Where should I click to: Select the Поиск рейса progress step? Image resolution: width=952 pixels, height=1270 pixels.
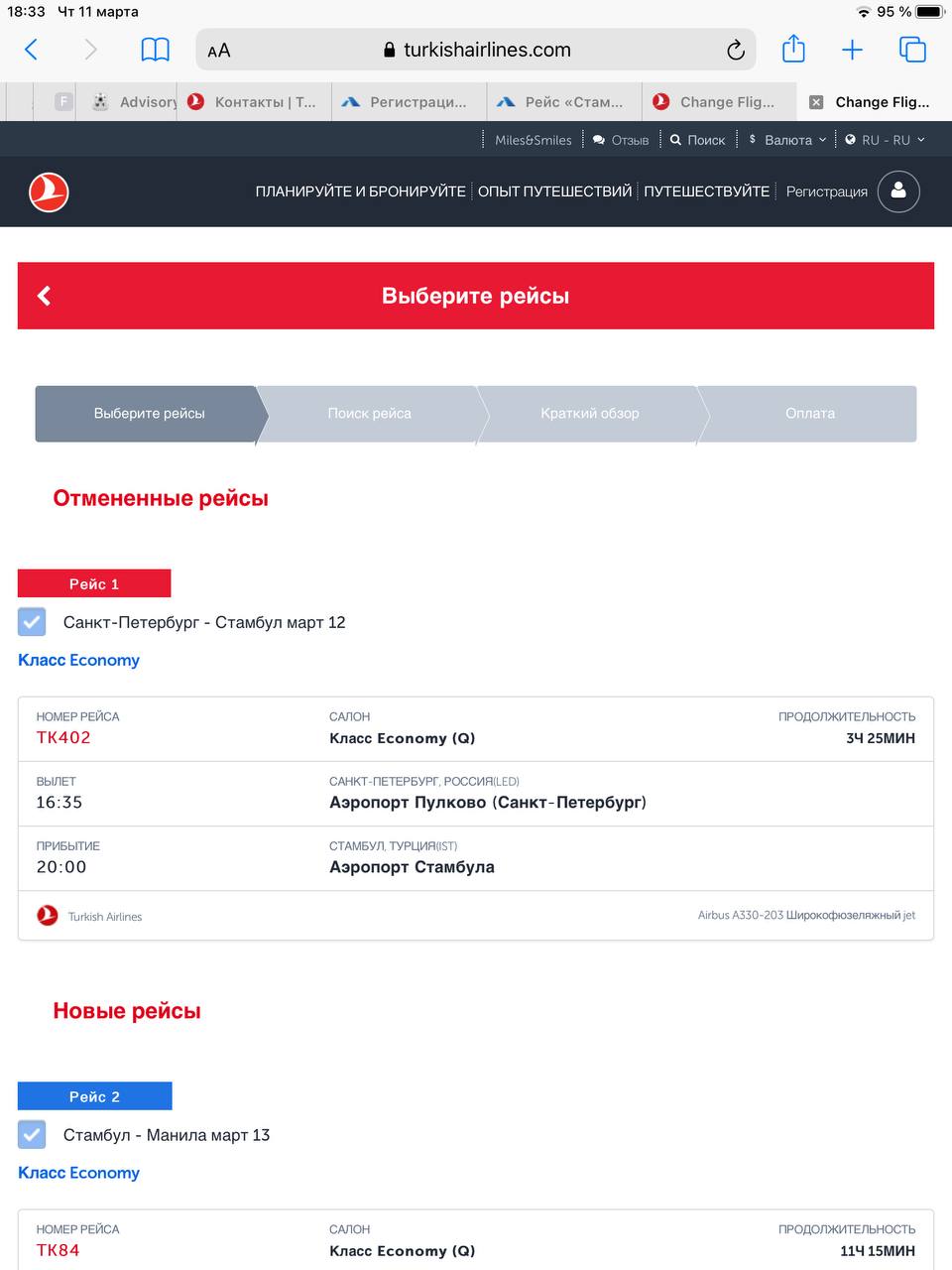369,414
